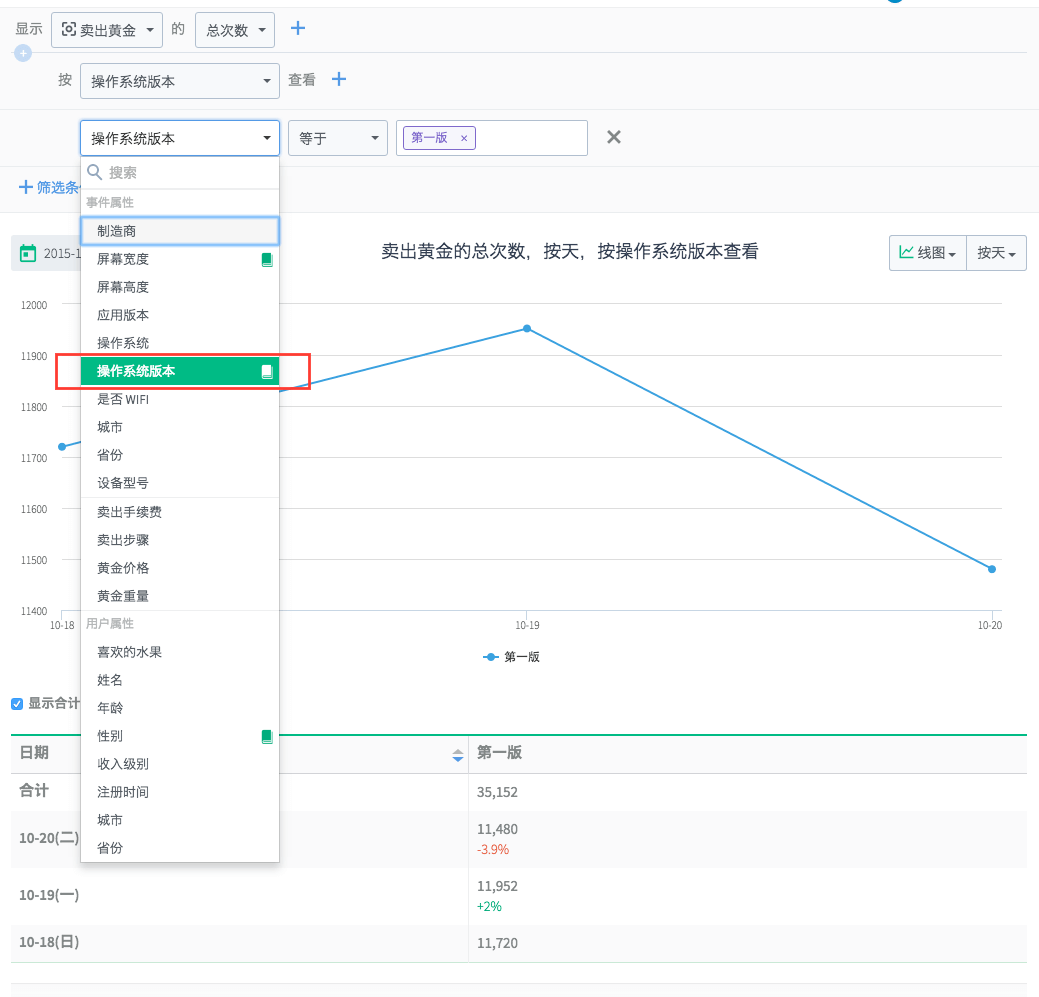The width and height of the screenshot is (1039, 997).
Task: Click the 10-19 data point on chart
Action: 527,328
